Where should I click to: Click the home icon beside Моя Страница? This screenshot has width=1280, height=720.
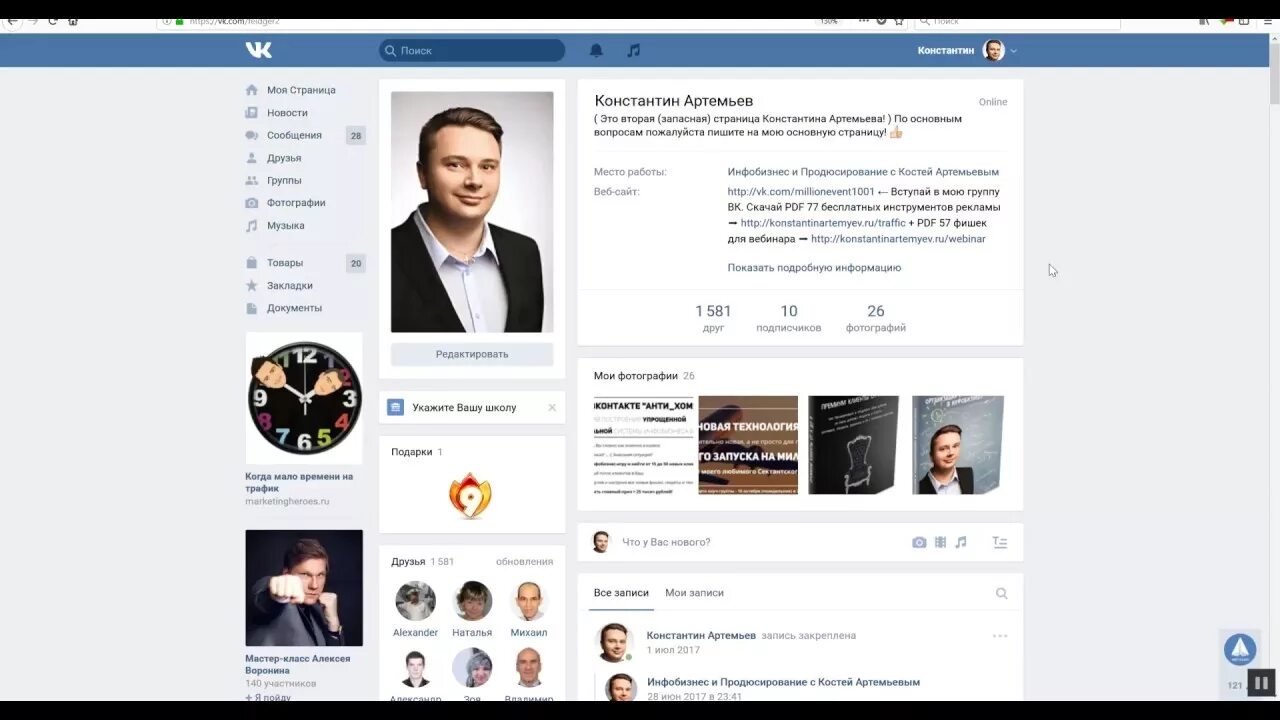tap(252, 90)
